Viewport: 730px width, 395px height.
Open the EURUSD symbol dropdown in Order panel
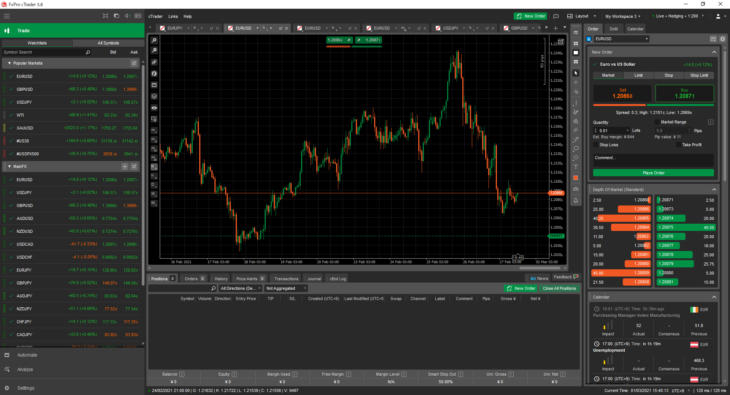(622, 39)
